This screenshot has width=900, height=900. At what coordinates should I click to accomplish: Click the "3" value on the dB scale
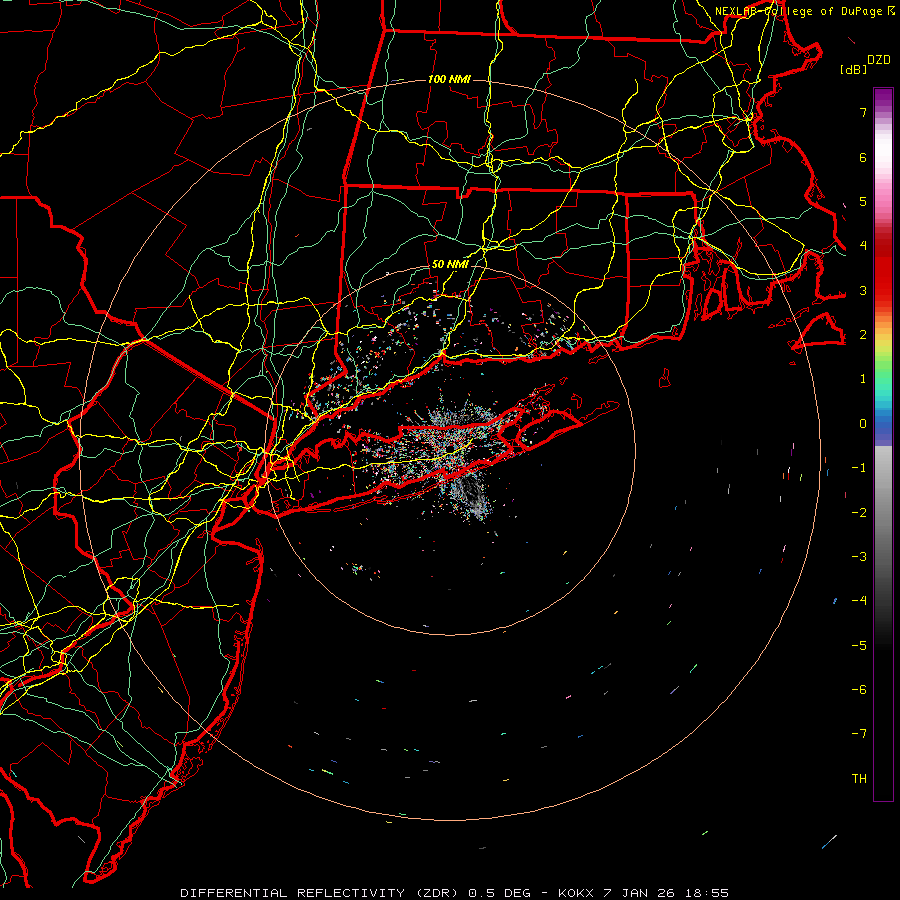tap(863, 290)
